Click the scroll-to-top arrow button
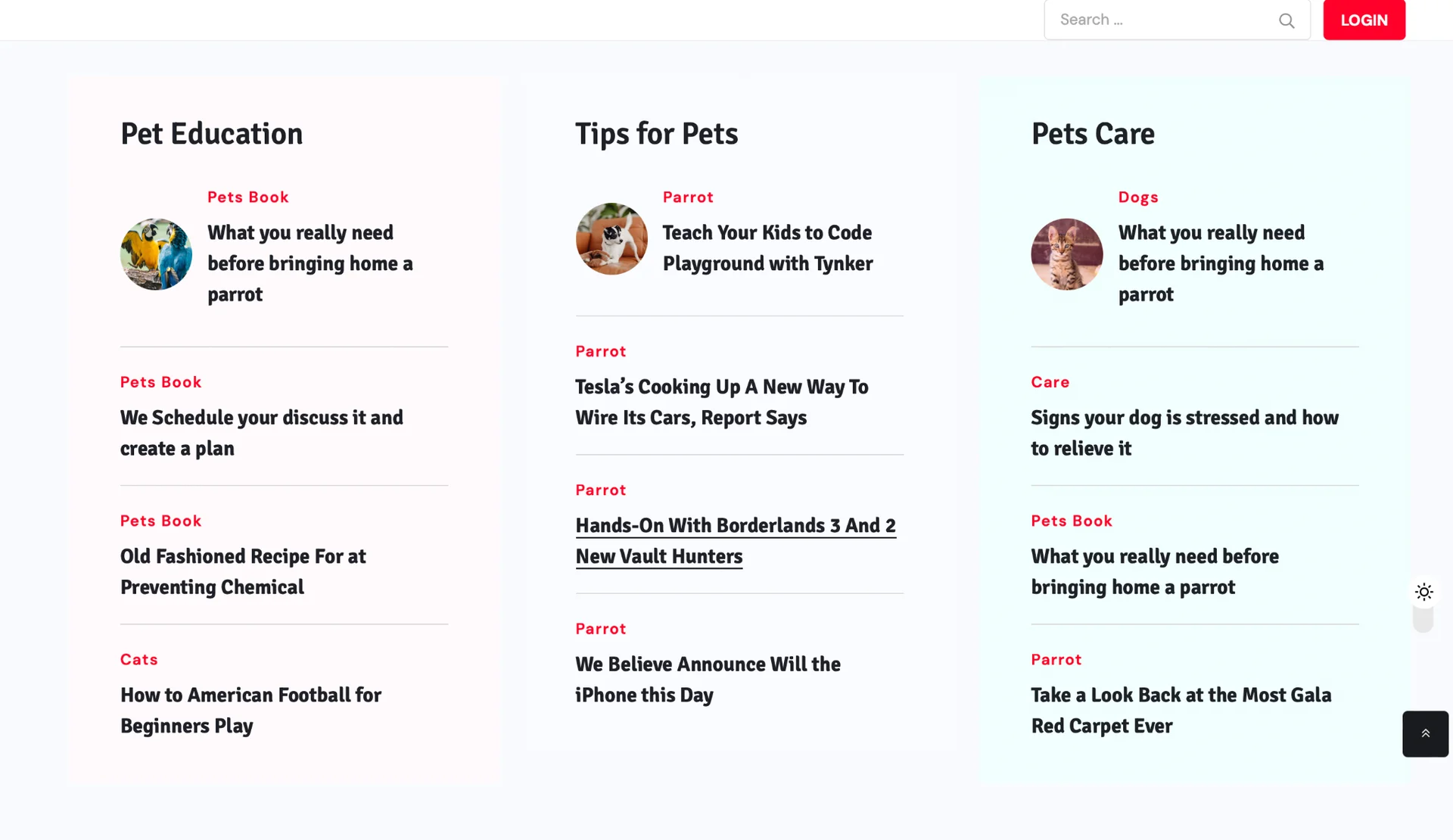This screenshot has height=840, width=1453. coord(1425,733)
